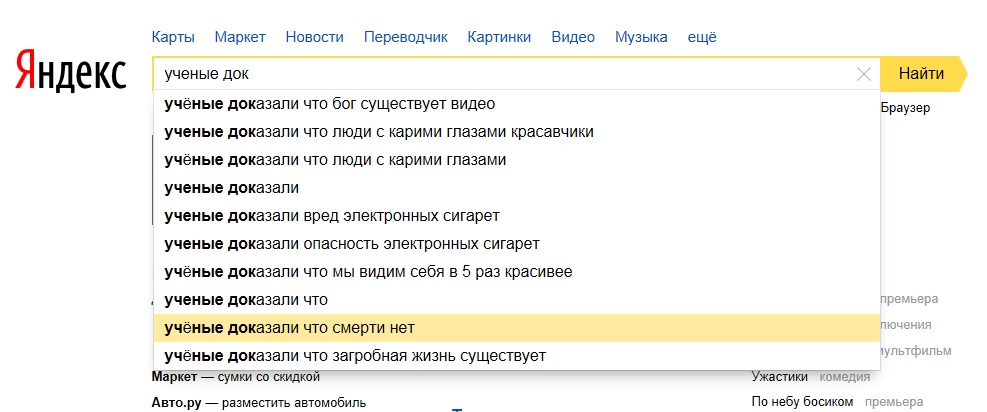This screenshot has height=412, width=987.
Task: Open the Переводчик service link
Action: pos(405,37)
